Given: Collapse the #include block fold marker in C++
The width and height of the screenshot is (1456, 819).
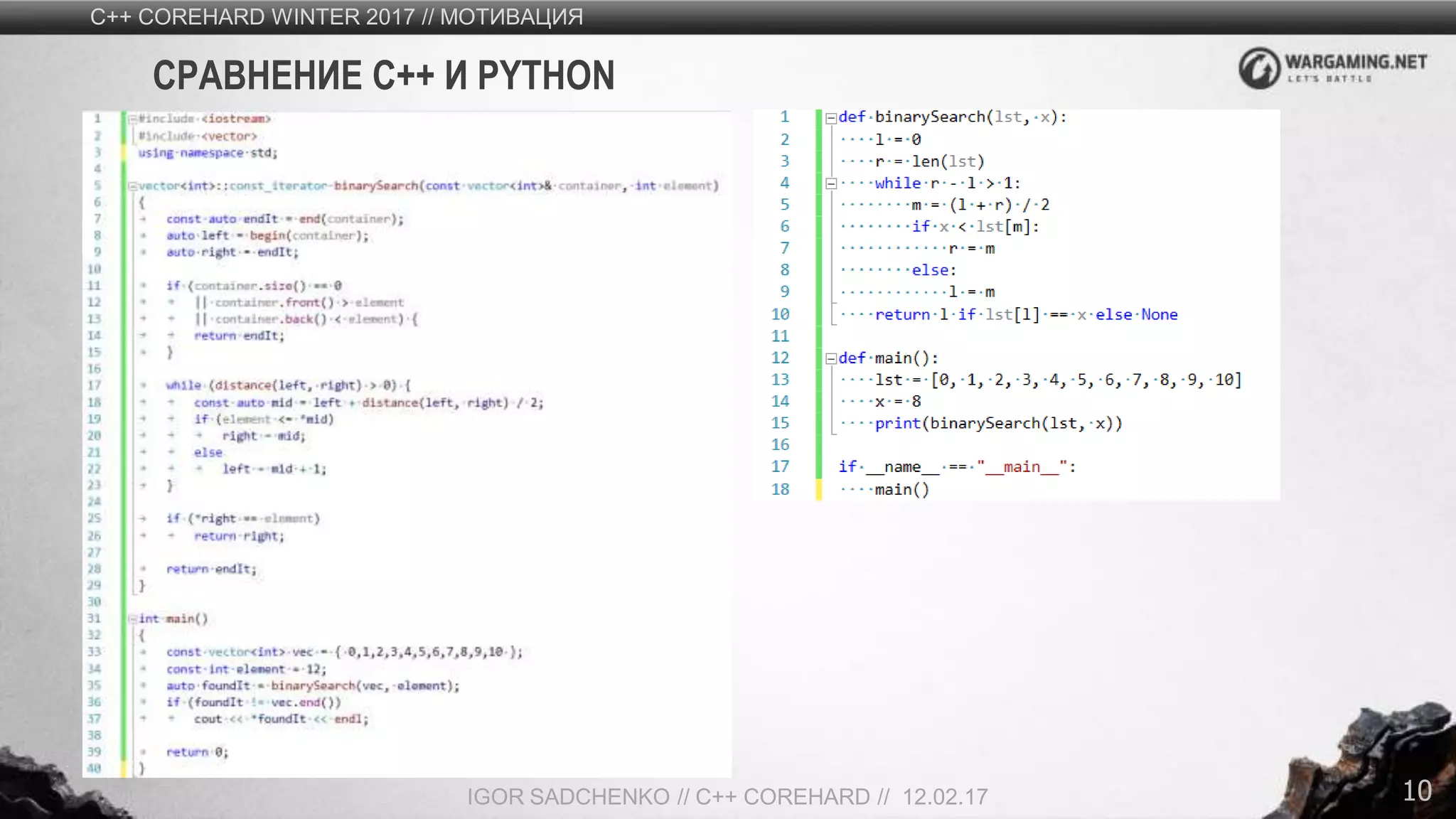Looking at the screenshot, I should [132, 119].
